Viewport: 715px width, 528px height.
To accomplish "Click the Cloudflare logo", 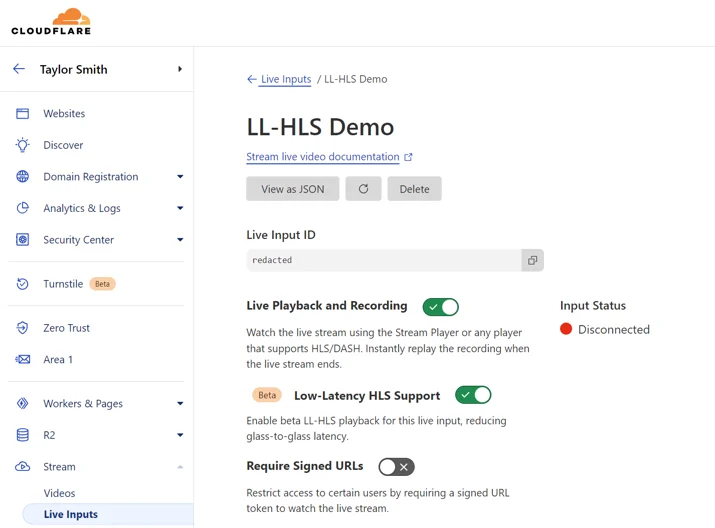I will click(x=51, y=21).
